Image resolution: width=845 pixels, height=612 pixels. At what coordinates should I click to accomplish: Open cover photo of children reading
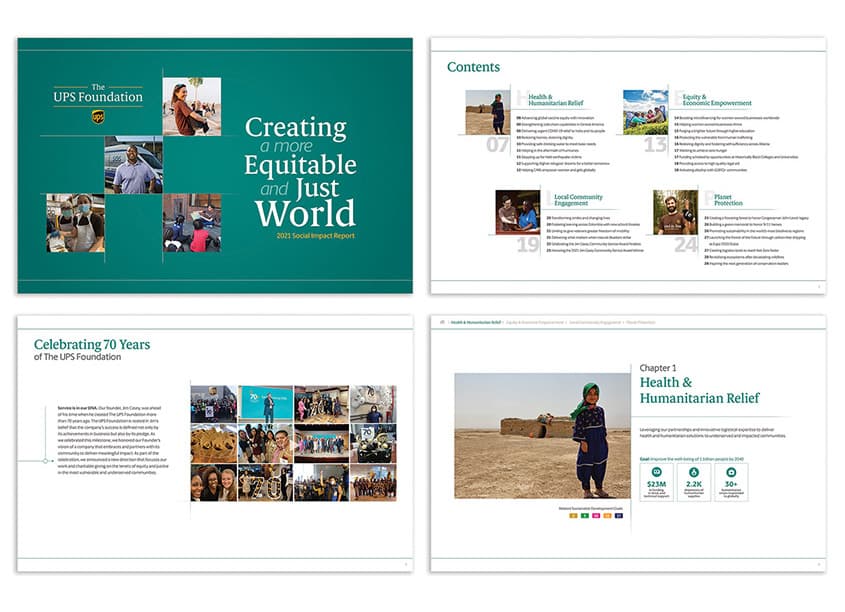coord(192,223)
